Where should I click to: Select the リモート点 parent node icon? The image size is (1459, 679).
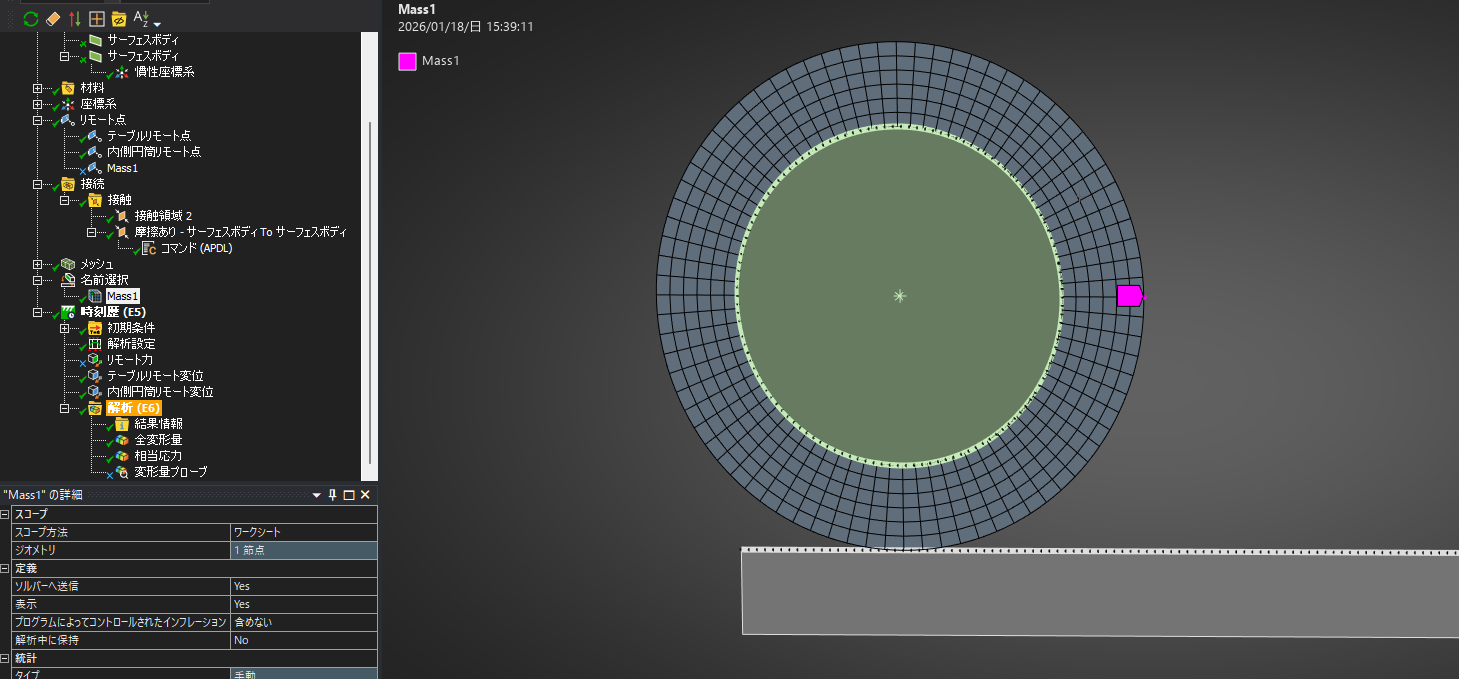tap(68, 120)
